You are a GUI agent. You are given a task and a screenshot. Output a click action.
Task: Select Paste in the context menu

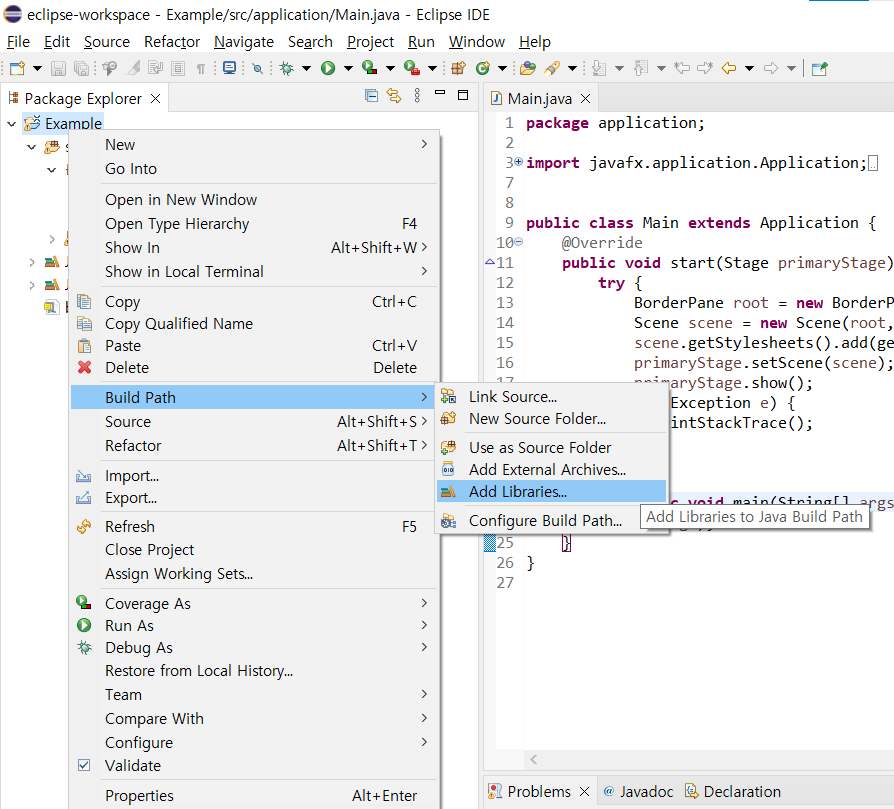254,345
